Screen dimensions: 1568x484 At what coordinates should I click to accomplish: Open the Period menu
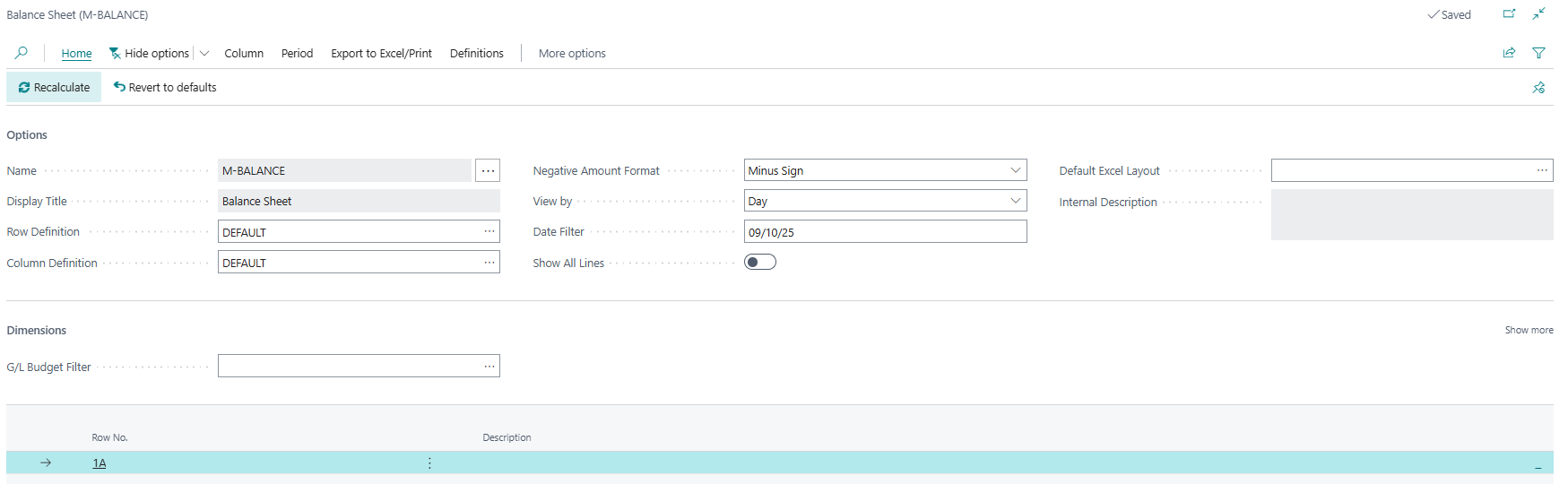click(297, 54)
